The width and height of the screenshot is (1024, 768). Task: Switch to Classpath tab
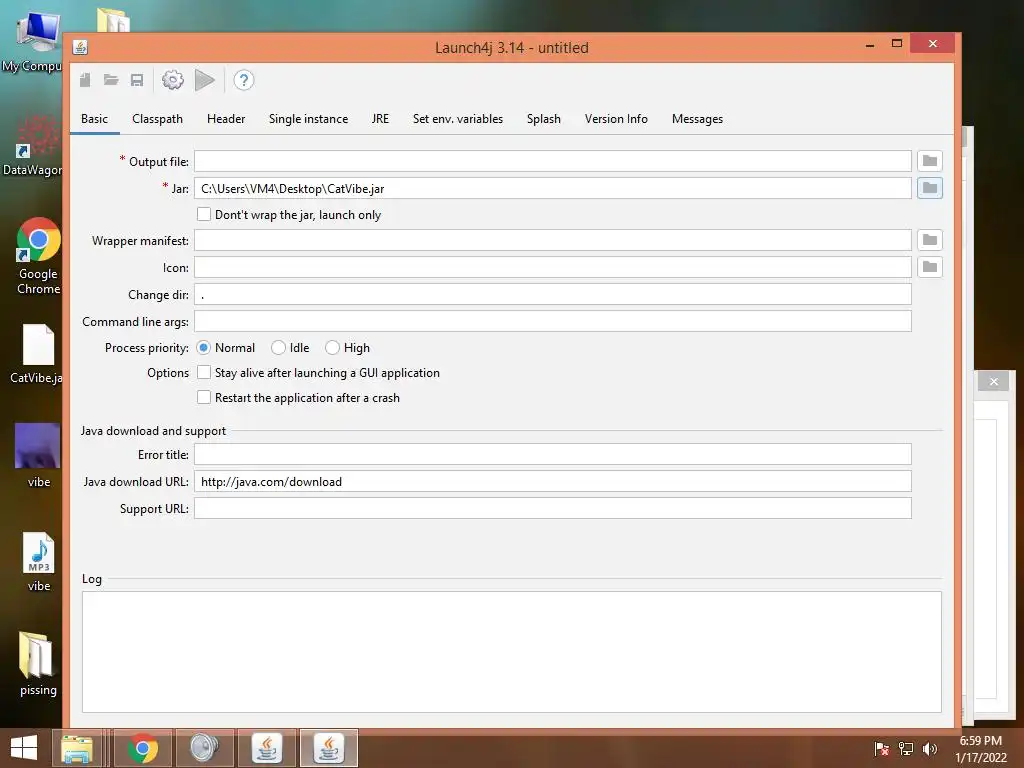tap(157, 119)
